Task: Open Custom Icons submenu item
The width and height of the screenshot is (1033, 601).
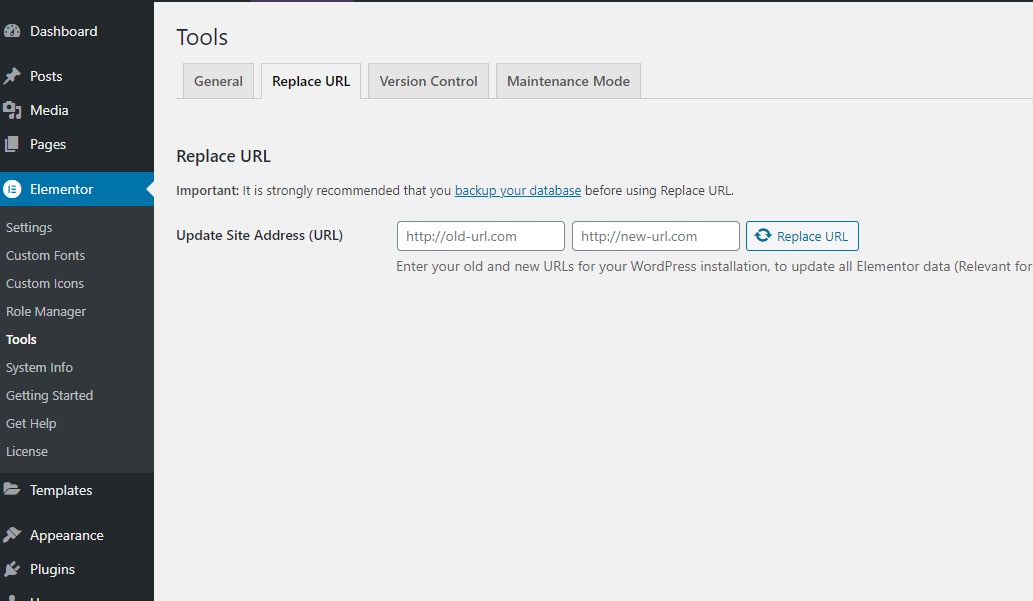Action: pyautogui.click(x=45, y=283)
